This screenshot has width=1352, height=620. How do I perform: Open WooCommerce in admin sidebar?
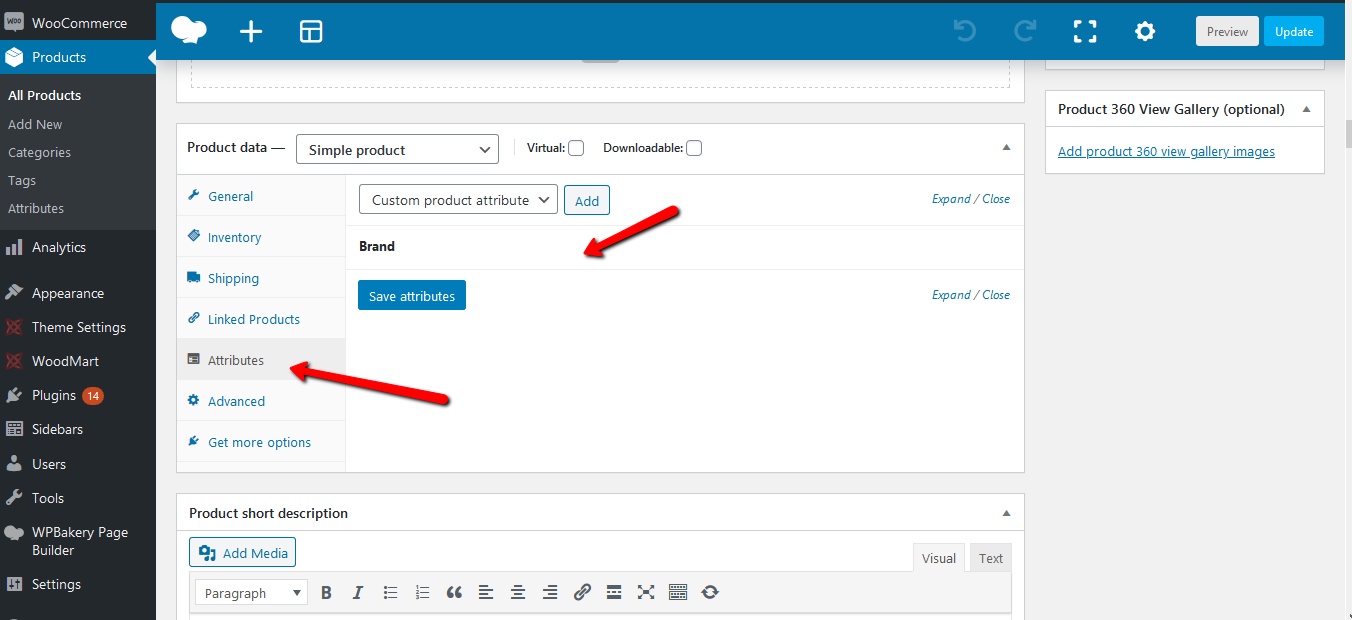point(78,22)
